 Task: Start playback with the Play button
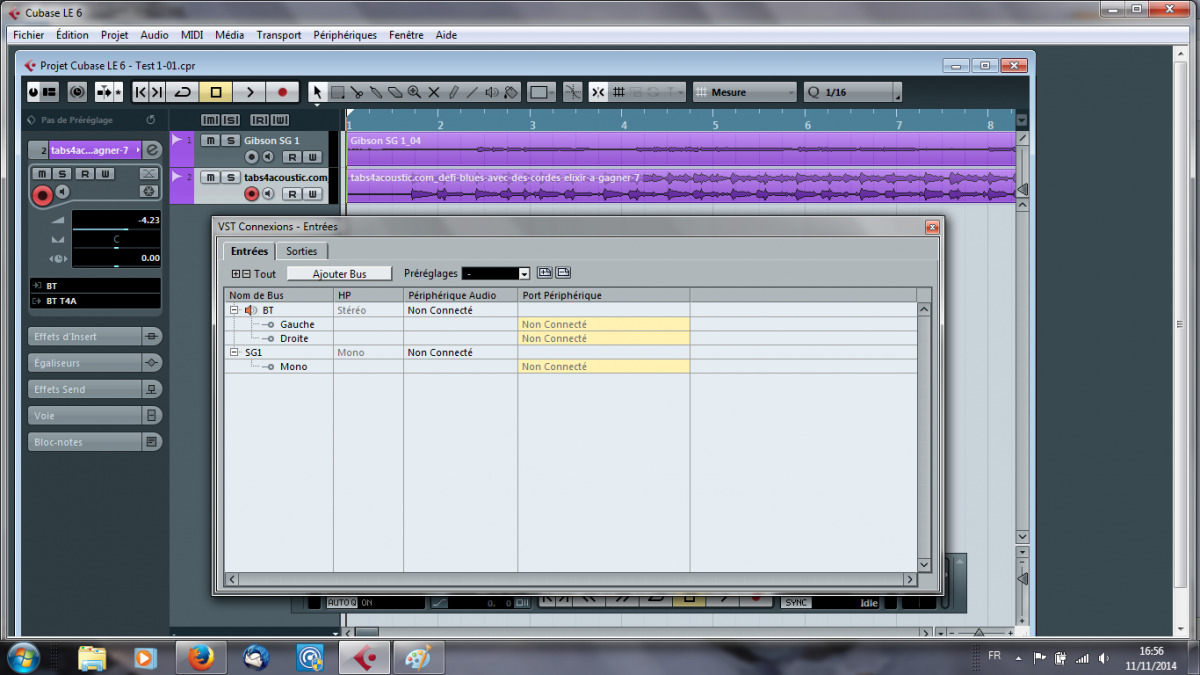249,92
